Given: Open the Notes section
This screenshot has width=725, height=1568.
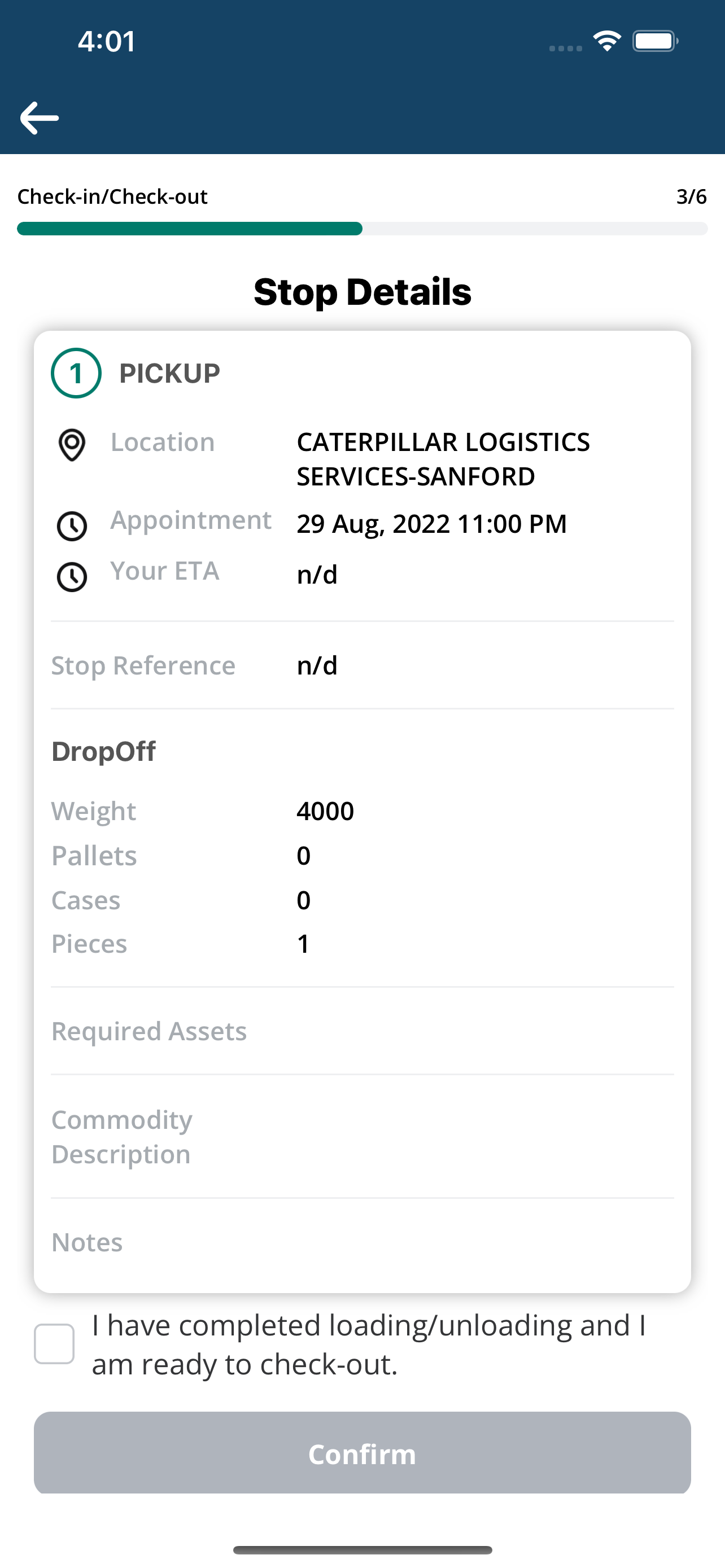Looking at the screenshot, I should [362, 1242].
